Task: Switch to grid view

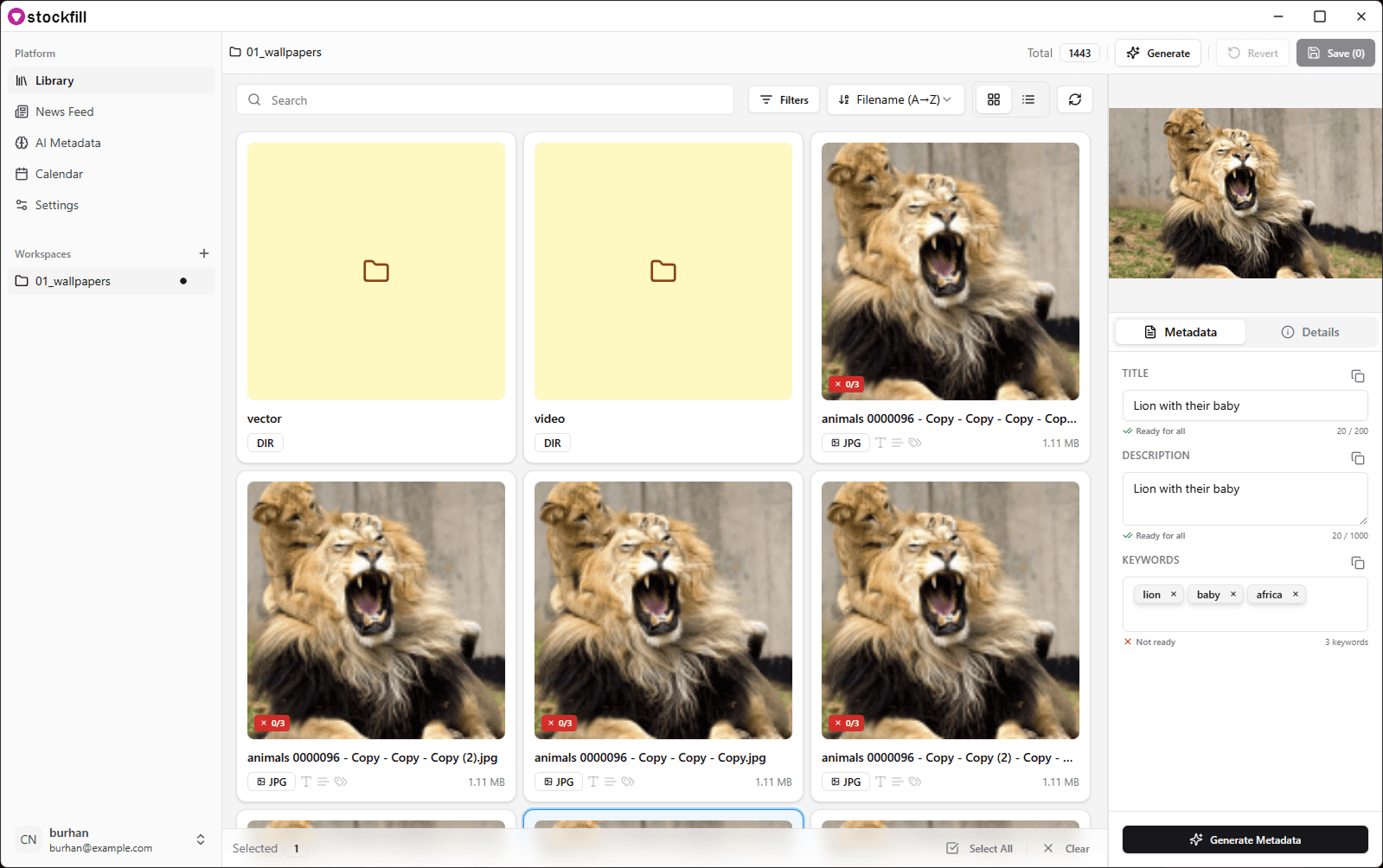Action: [x=994, y=99]
